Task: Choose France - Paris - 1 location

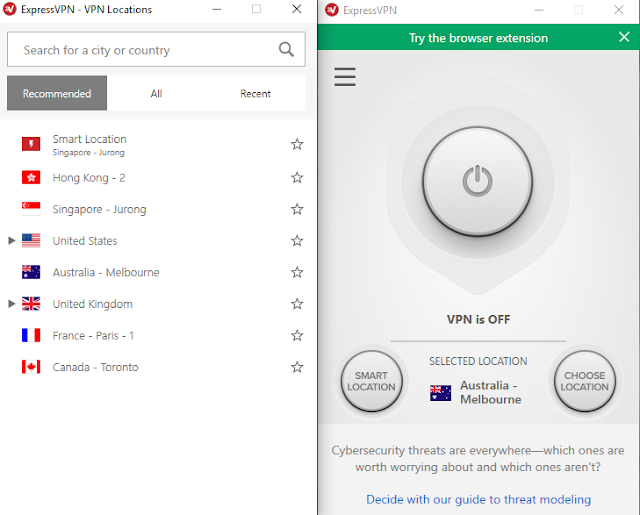Action: tap(93, 335)
